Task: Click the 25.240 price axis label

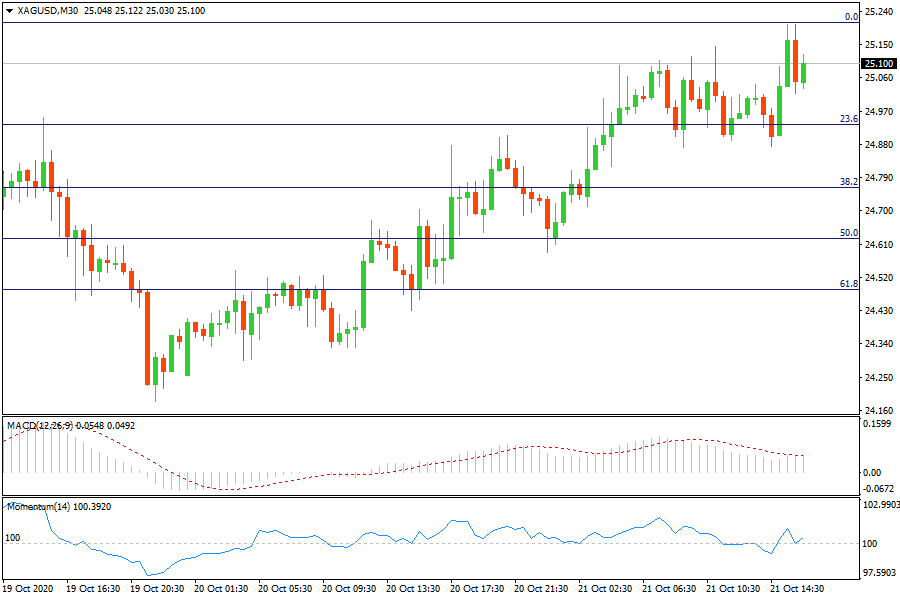Action: pyautogui.click(x=878, y=12)
